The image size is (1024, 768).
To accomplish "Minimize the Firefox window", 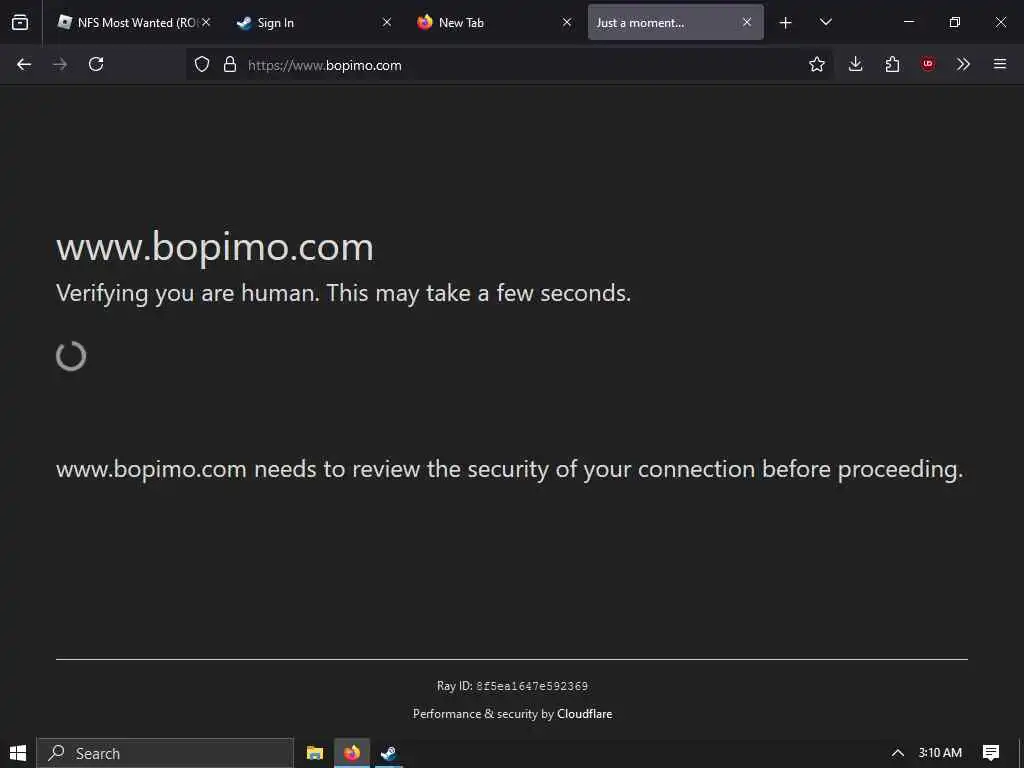I will click(908, 22).
